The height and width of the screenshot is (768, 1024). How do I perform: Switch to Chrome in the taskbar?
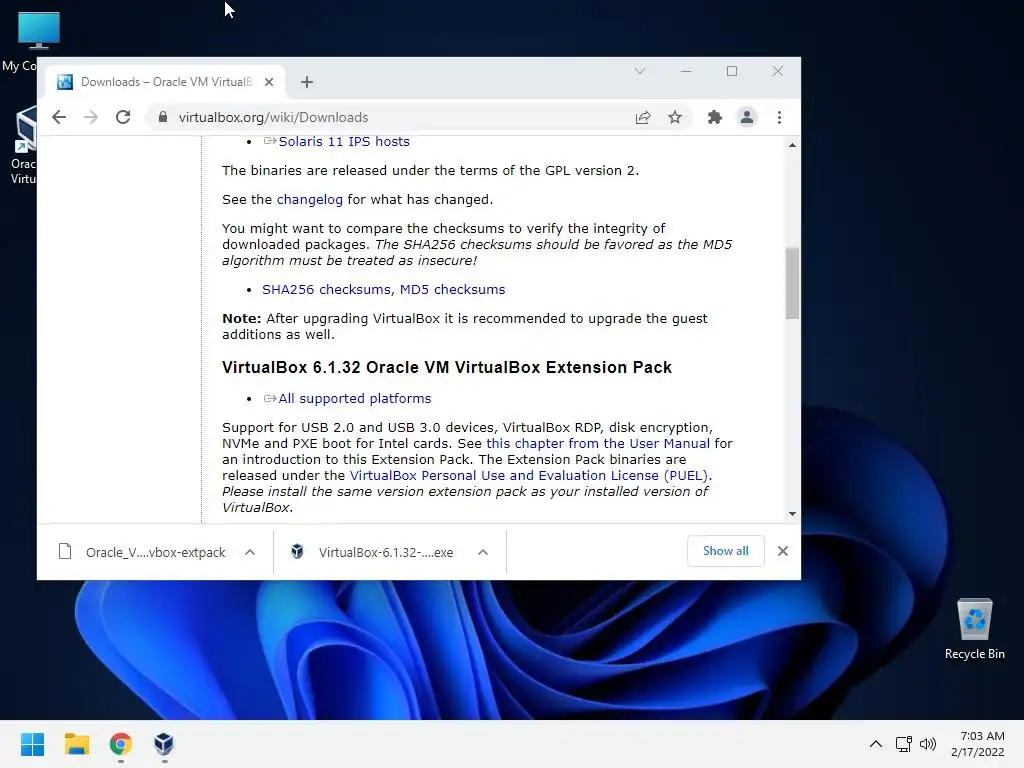point(121,744)
